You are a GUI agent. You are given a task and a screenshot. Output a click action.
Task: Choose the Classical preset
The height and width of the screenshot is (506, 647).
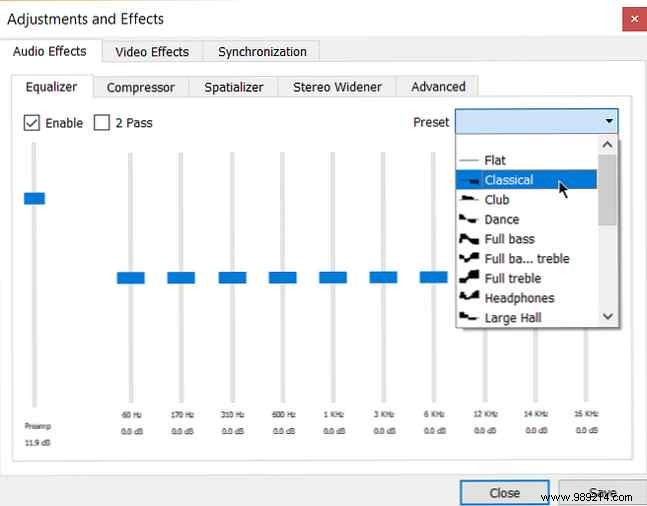[x=527, y=180]
